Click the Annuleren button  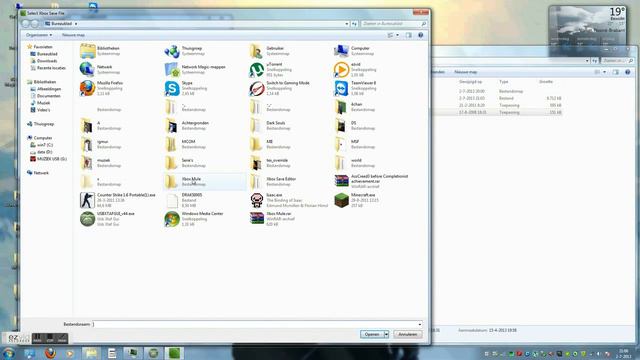pyautogui.click(x=408, y=334)
